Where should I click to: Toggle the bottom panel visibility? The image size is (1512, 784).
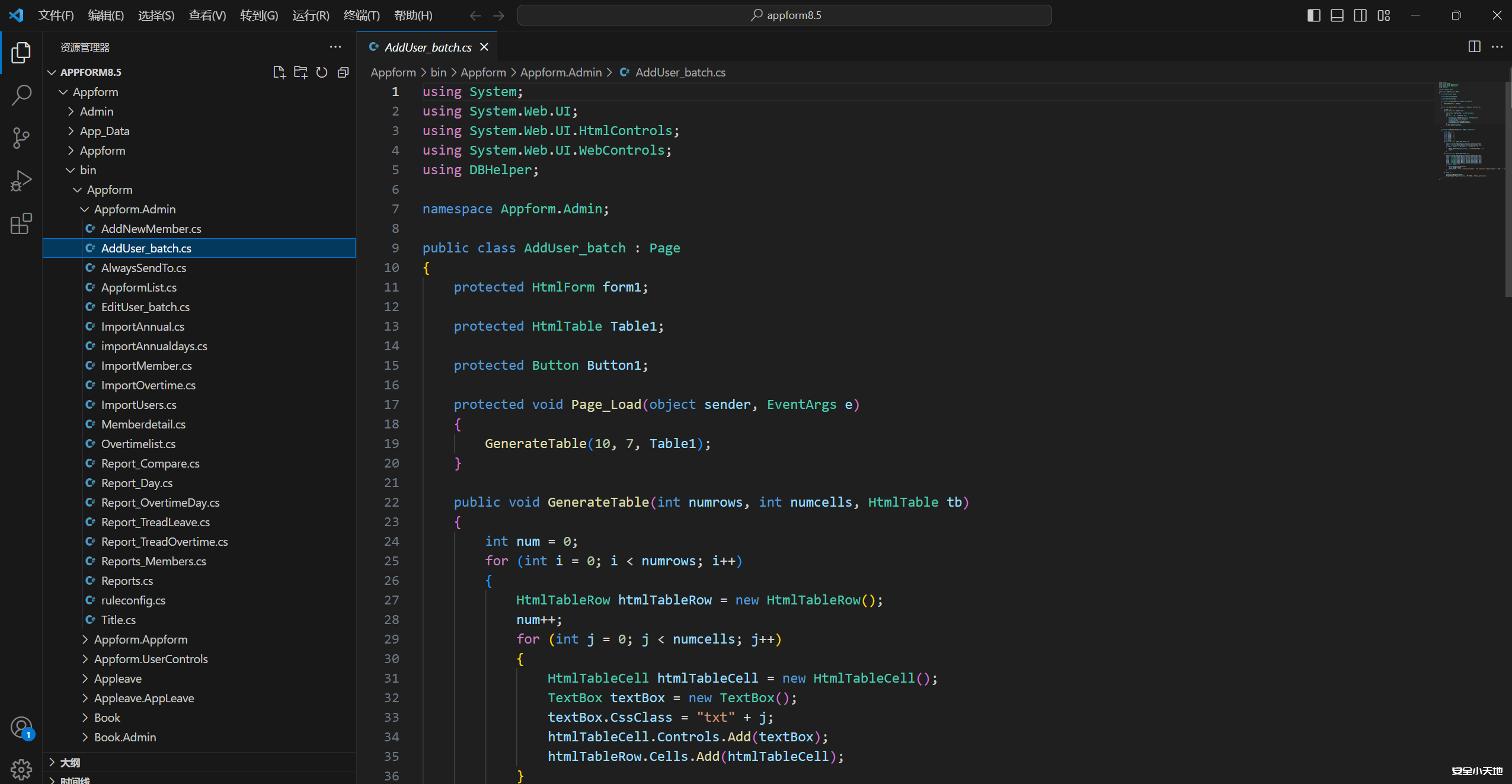click(1337, 15)
